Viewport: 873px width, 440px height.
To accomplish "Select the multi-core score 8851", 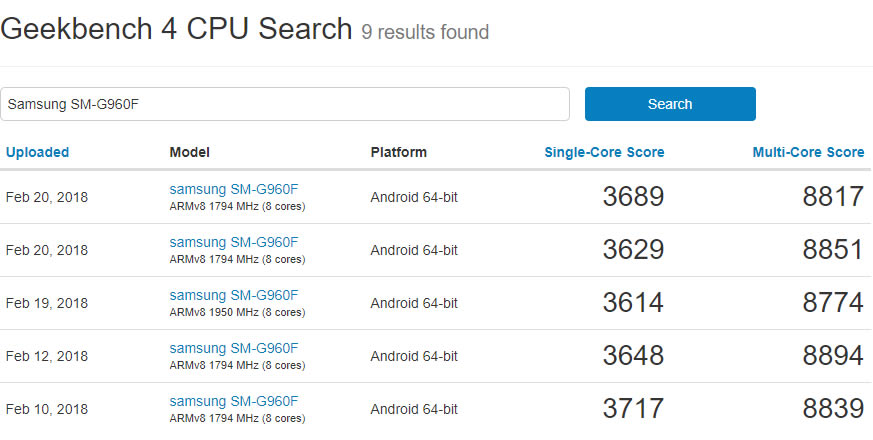I will coord(833,250).
